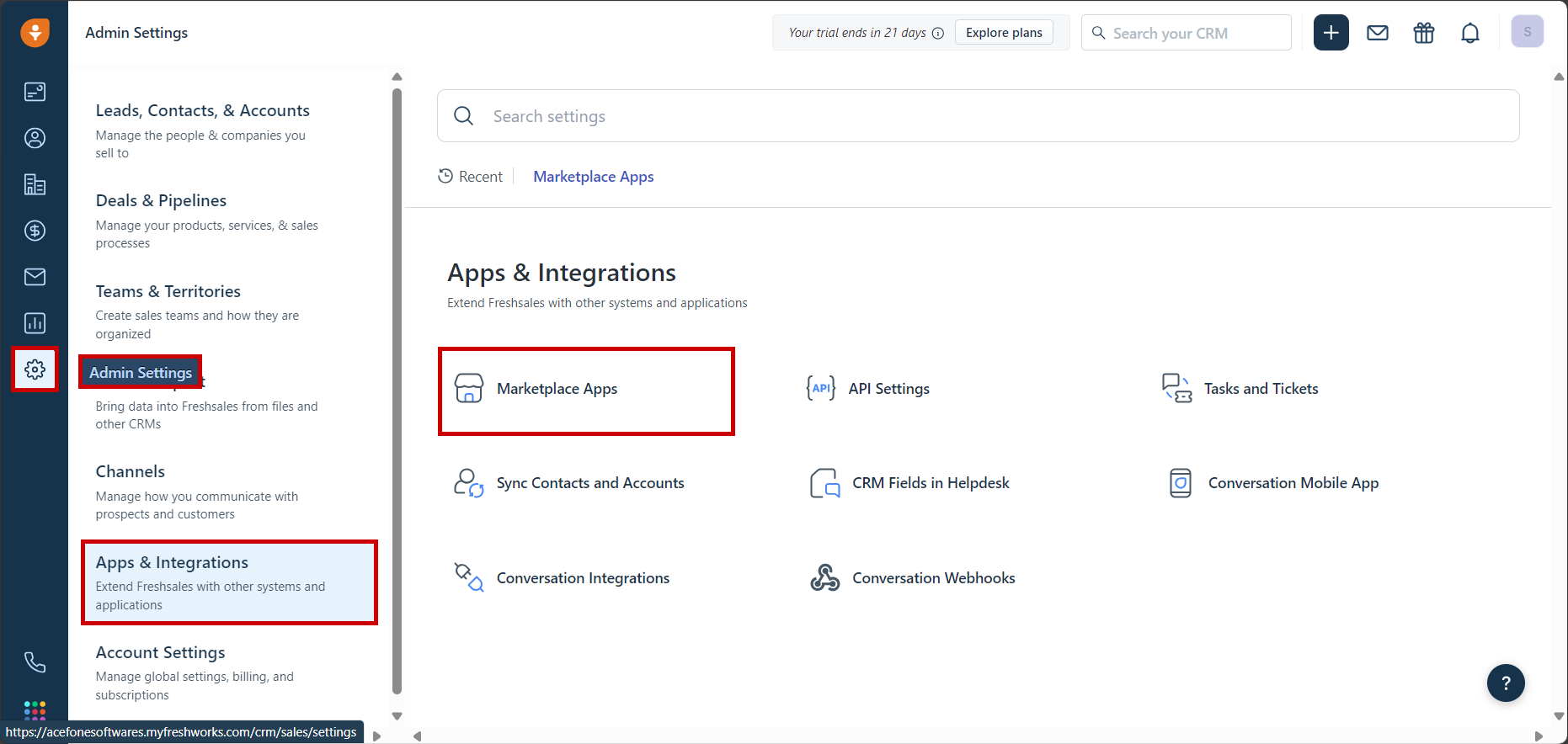The image size is (1568, 744).
Task: Open the phone dialer icon
Action: pos(35,662)
